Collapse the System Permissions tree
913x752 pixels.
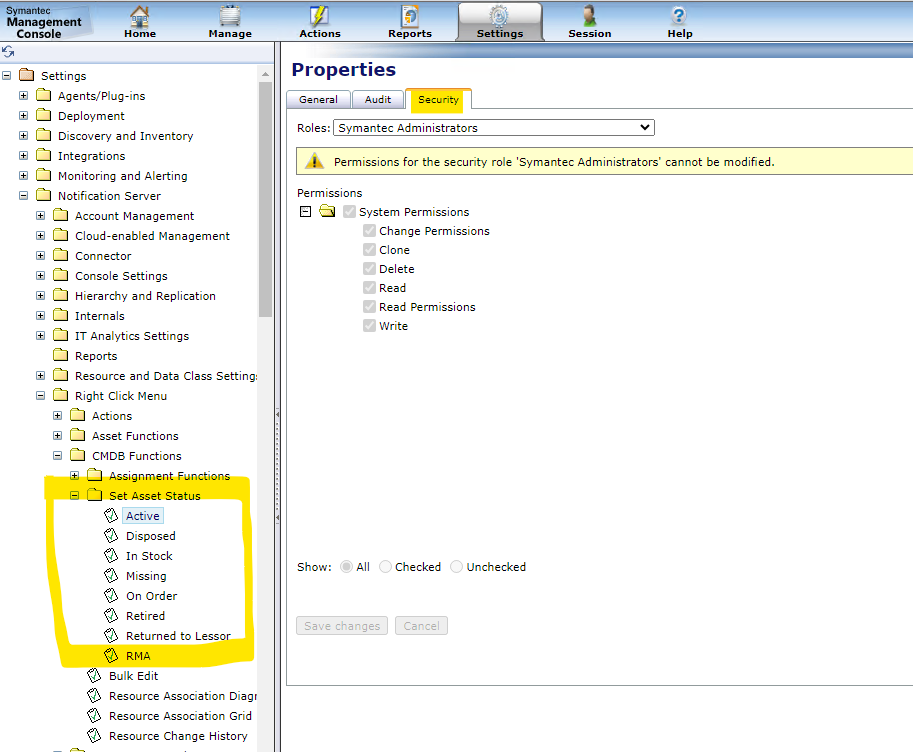click(305, 211)
